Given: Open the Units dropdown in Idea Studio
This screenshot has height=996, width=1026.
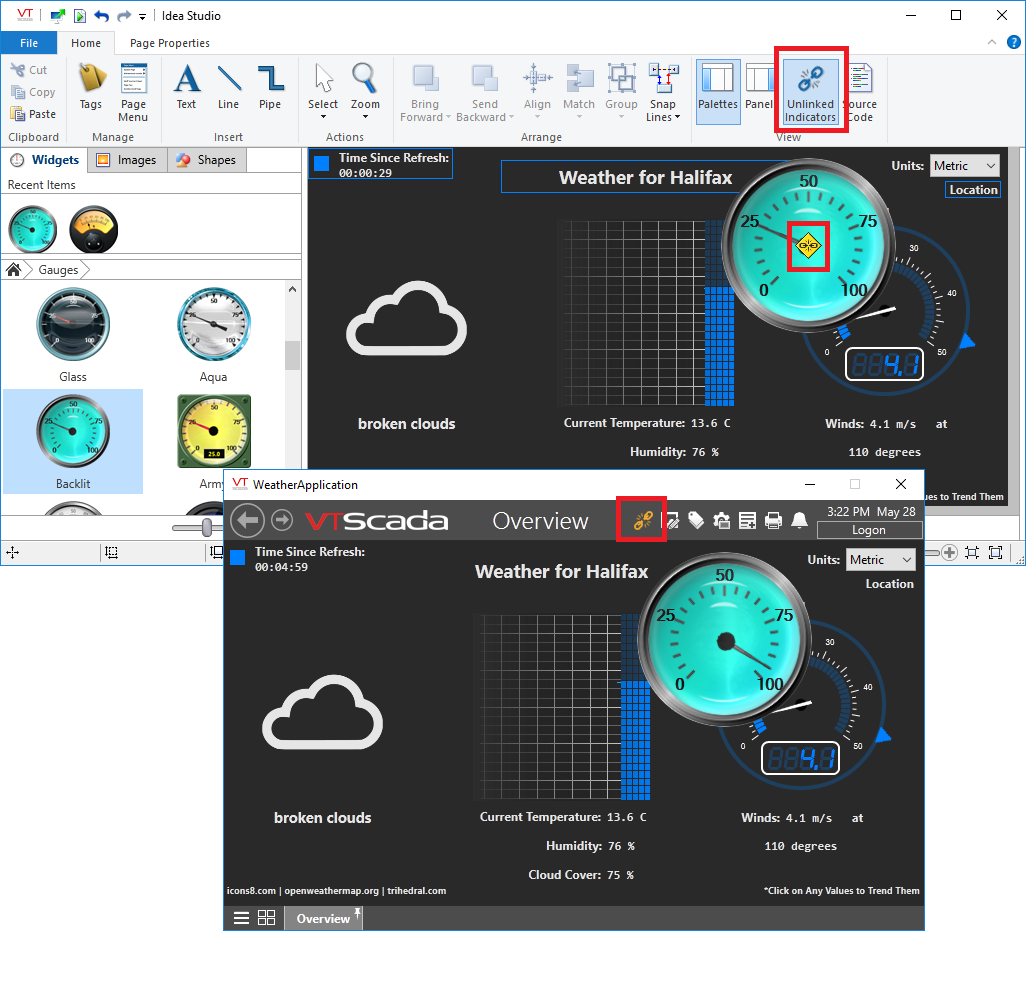Looking at the screenshot, I should point(965,166).
